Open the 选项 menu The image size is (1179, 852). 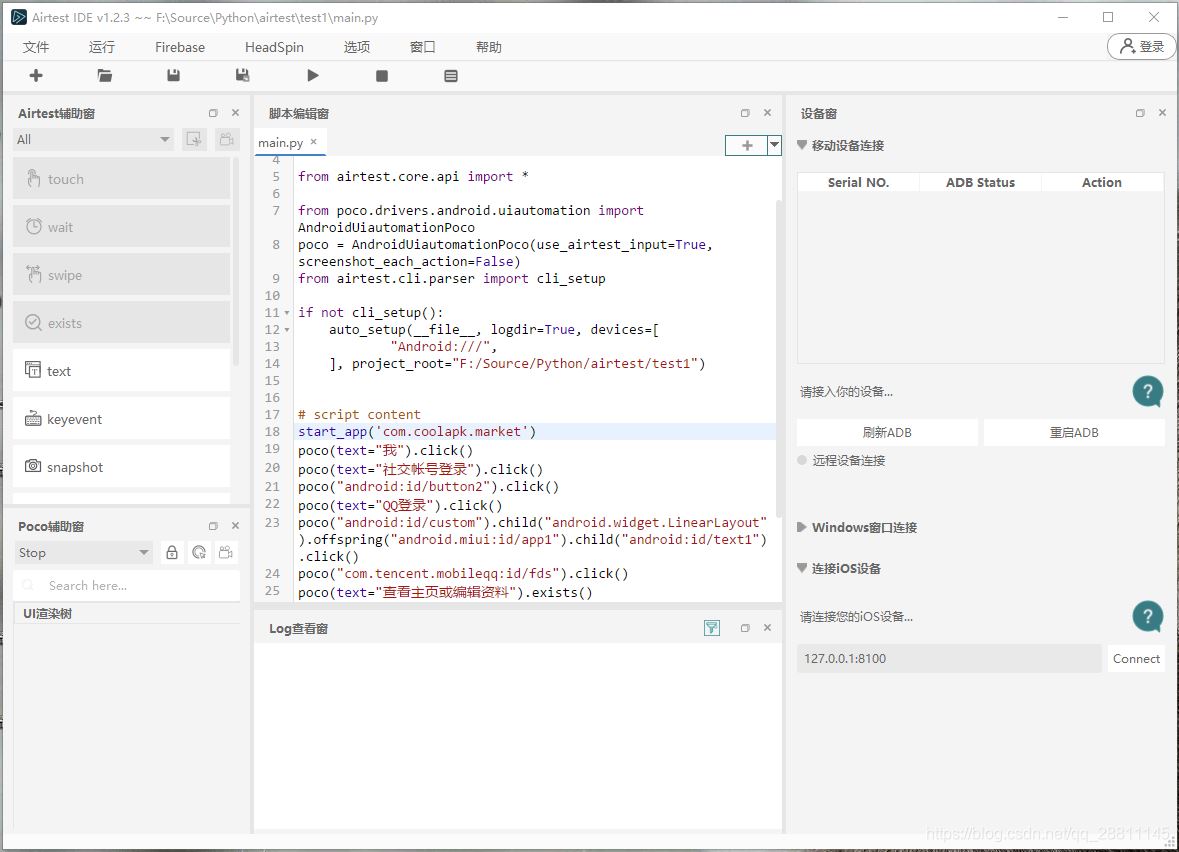coord(356,47)
